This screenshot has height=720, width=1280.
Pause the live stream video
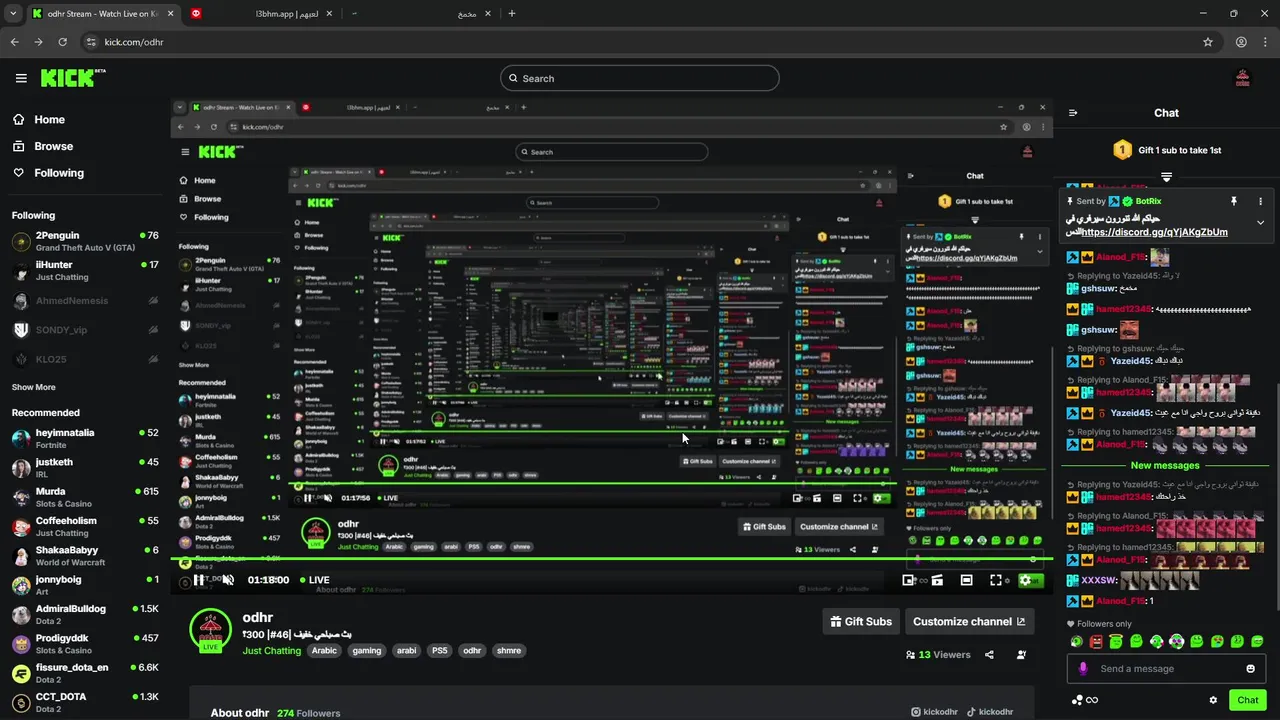tap(199, 580)
